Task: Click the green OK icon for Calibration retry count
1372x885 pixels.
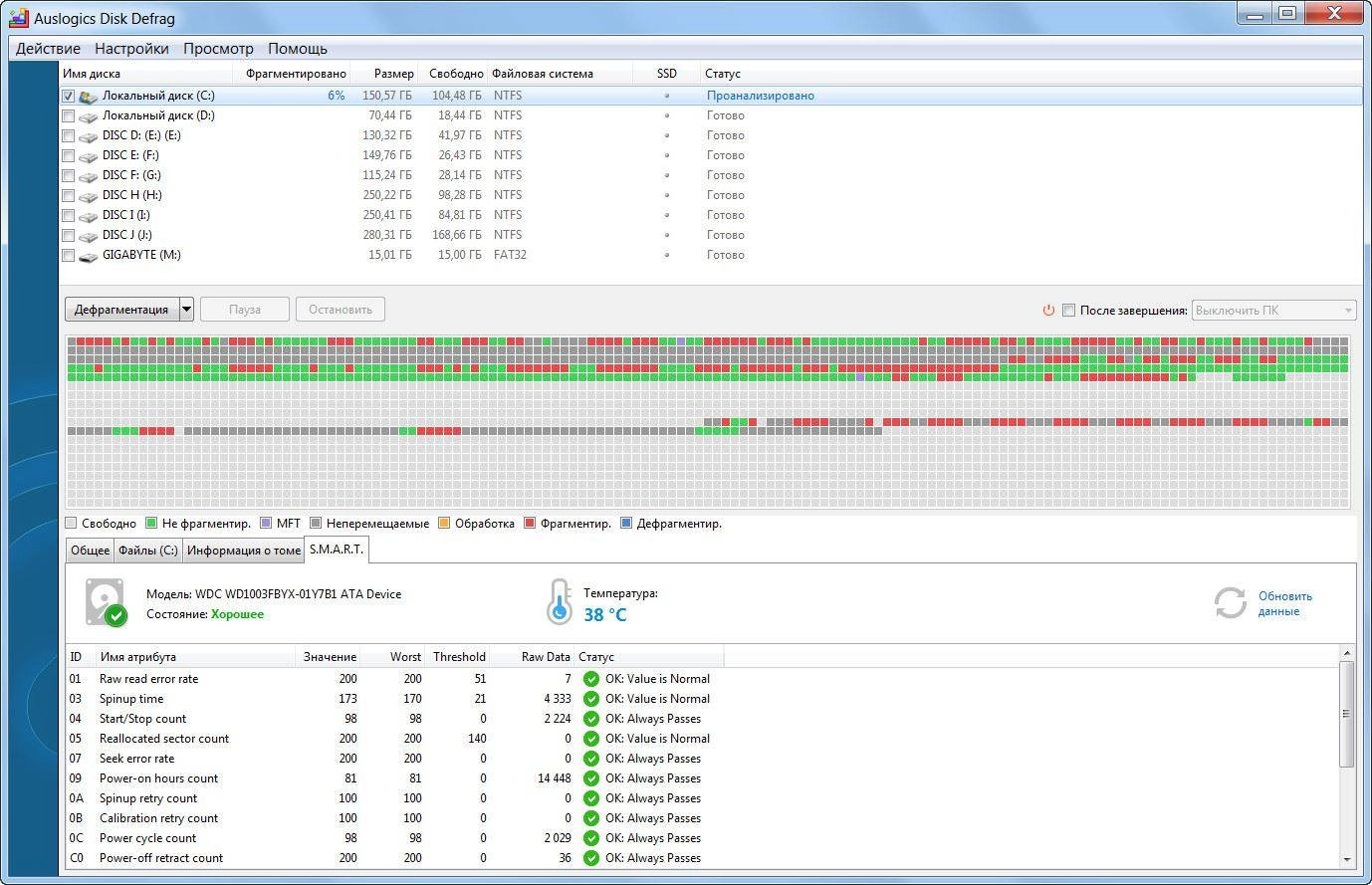Action: [591, 818]
